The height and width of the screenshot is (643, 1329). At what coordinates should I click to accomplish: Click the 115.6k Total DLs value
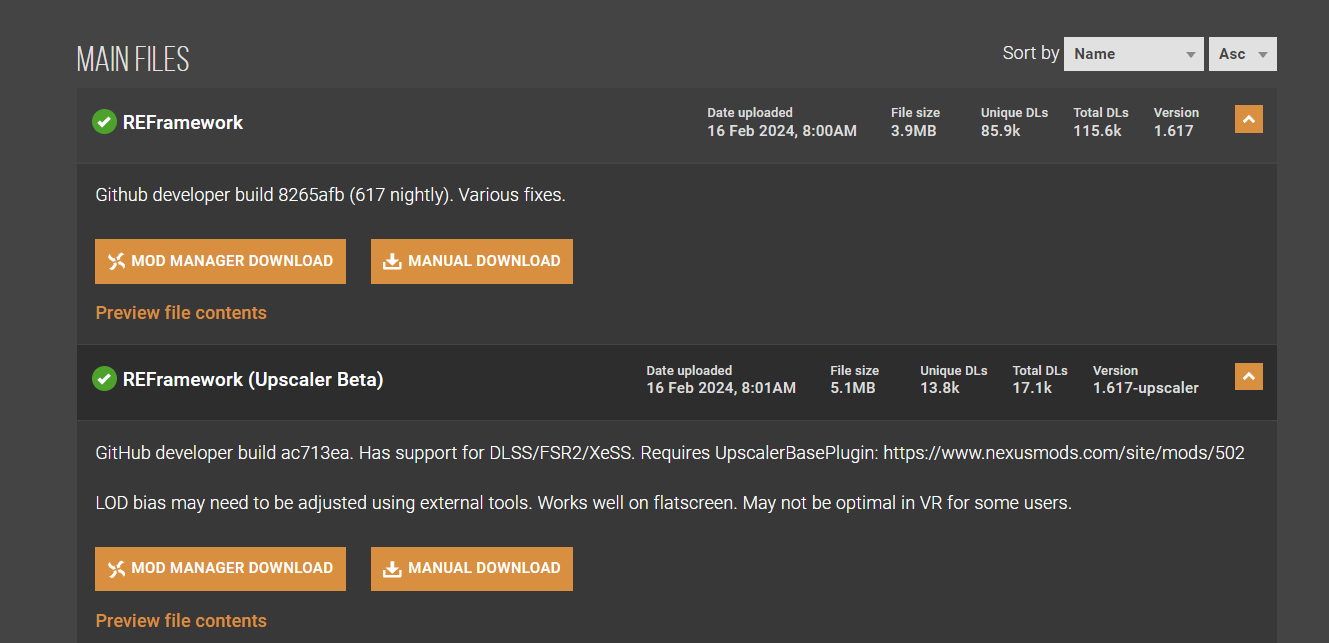click(x=1097, y=131)
